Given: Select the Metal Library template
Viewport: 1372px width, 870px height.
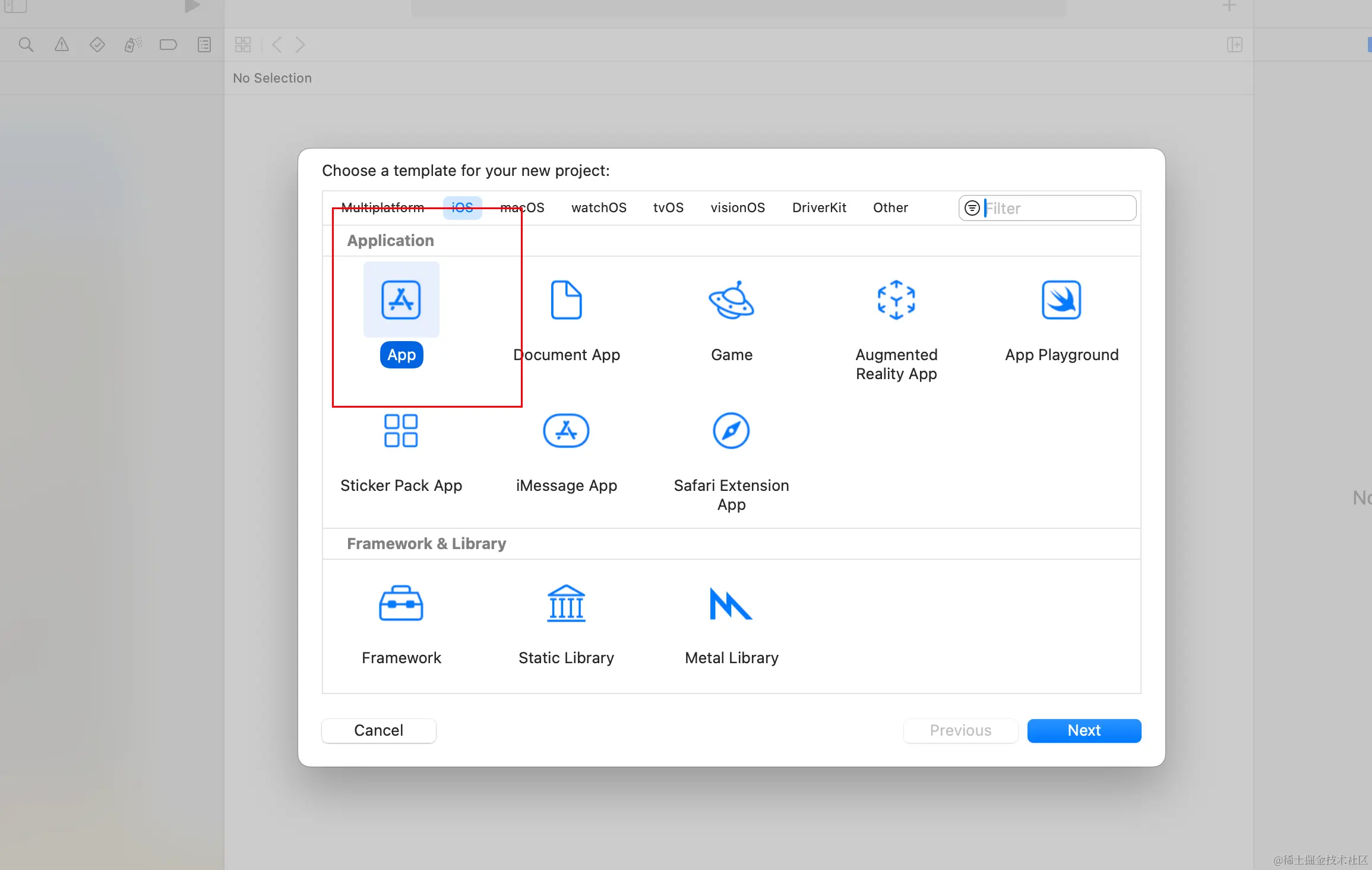Looking at the screenshot, I should coord(731,603).
